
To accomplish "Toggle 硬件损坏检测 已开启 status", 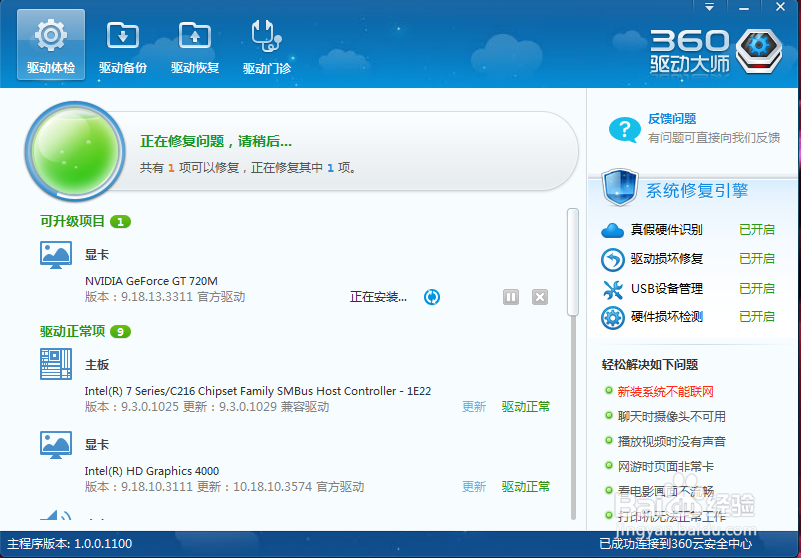I will tap(757, 316).
